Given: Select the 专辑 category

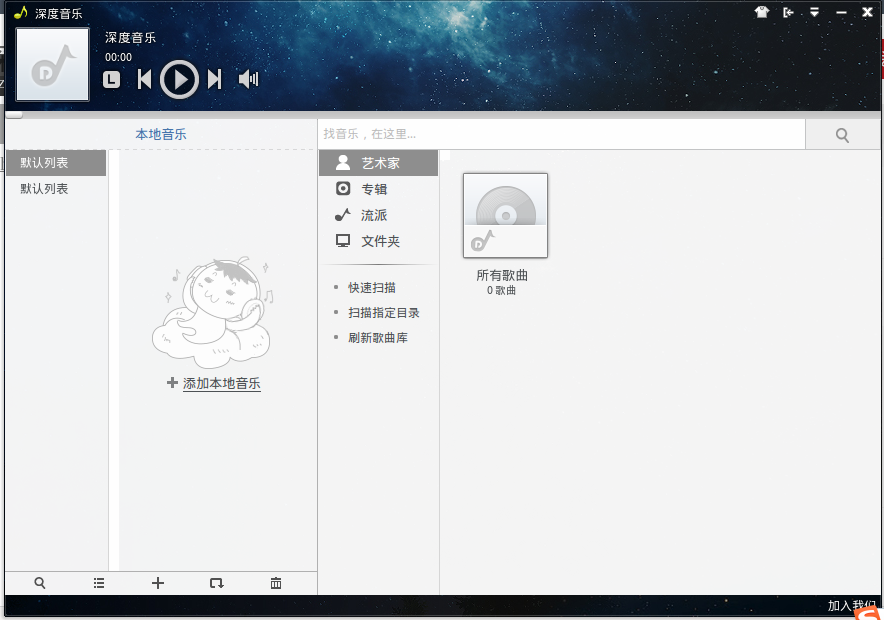Looking at the screenshot, I should [x=378, y=189].
